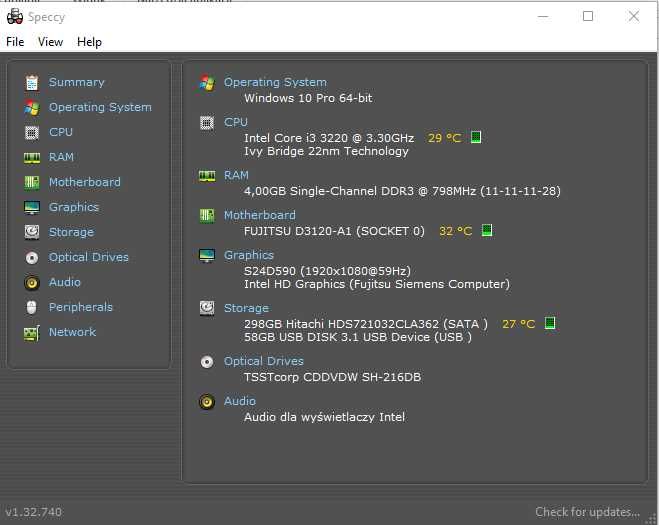Select Operating System in the sidebar
Screen dimensions: 659x525
(100, 107)
